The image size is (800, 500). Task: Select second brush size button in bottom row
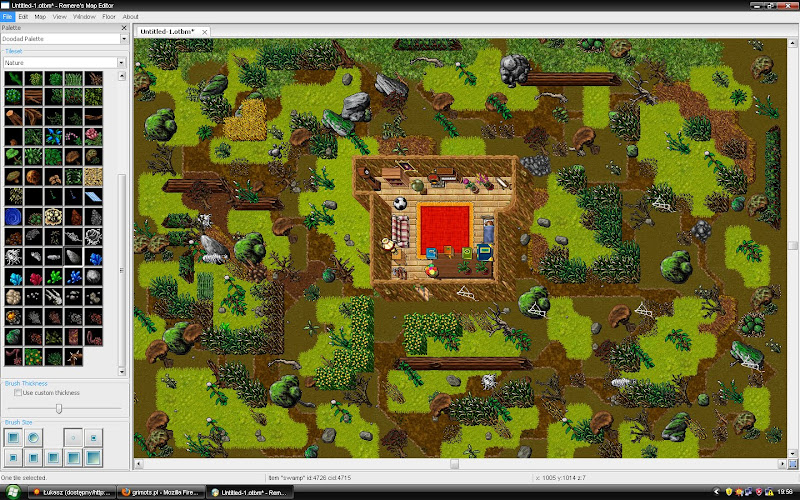point(33,457)
